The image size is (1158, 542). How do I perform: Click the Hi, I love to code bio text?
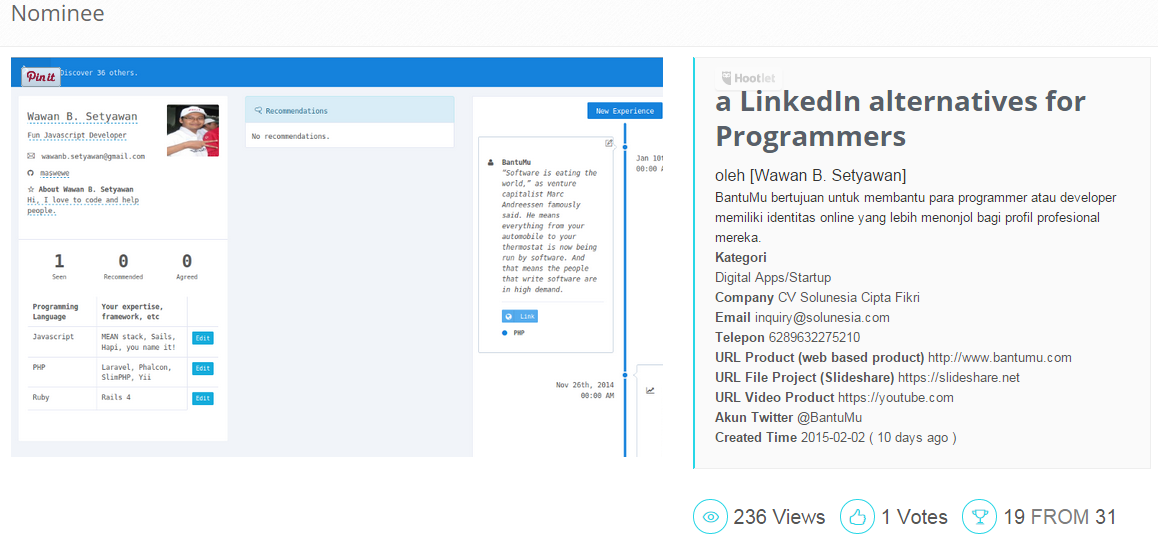pyautogui.click(x=83, y=205)
